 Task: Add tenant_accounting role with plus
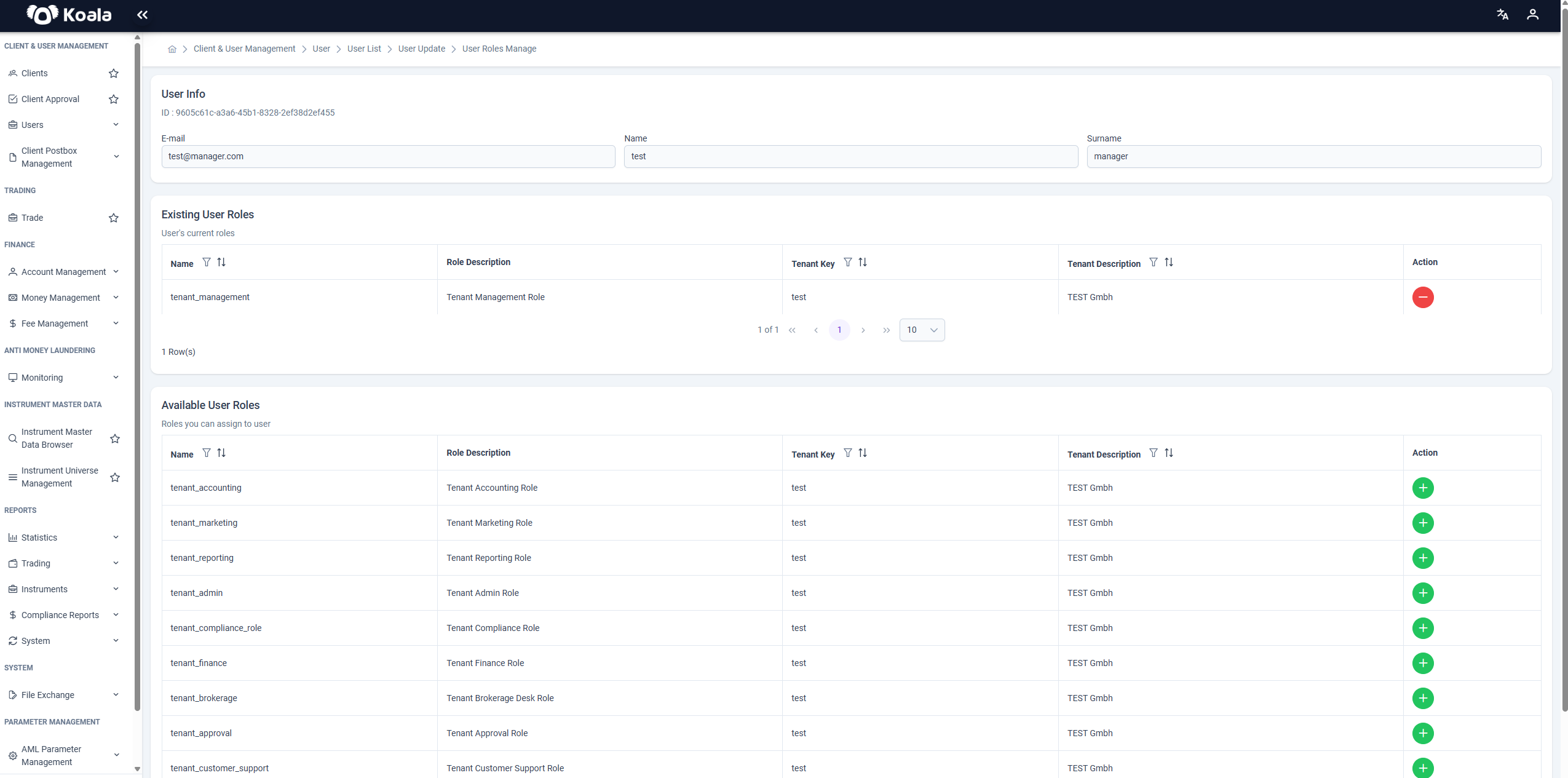(x=1423, y=488)
